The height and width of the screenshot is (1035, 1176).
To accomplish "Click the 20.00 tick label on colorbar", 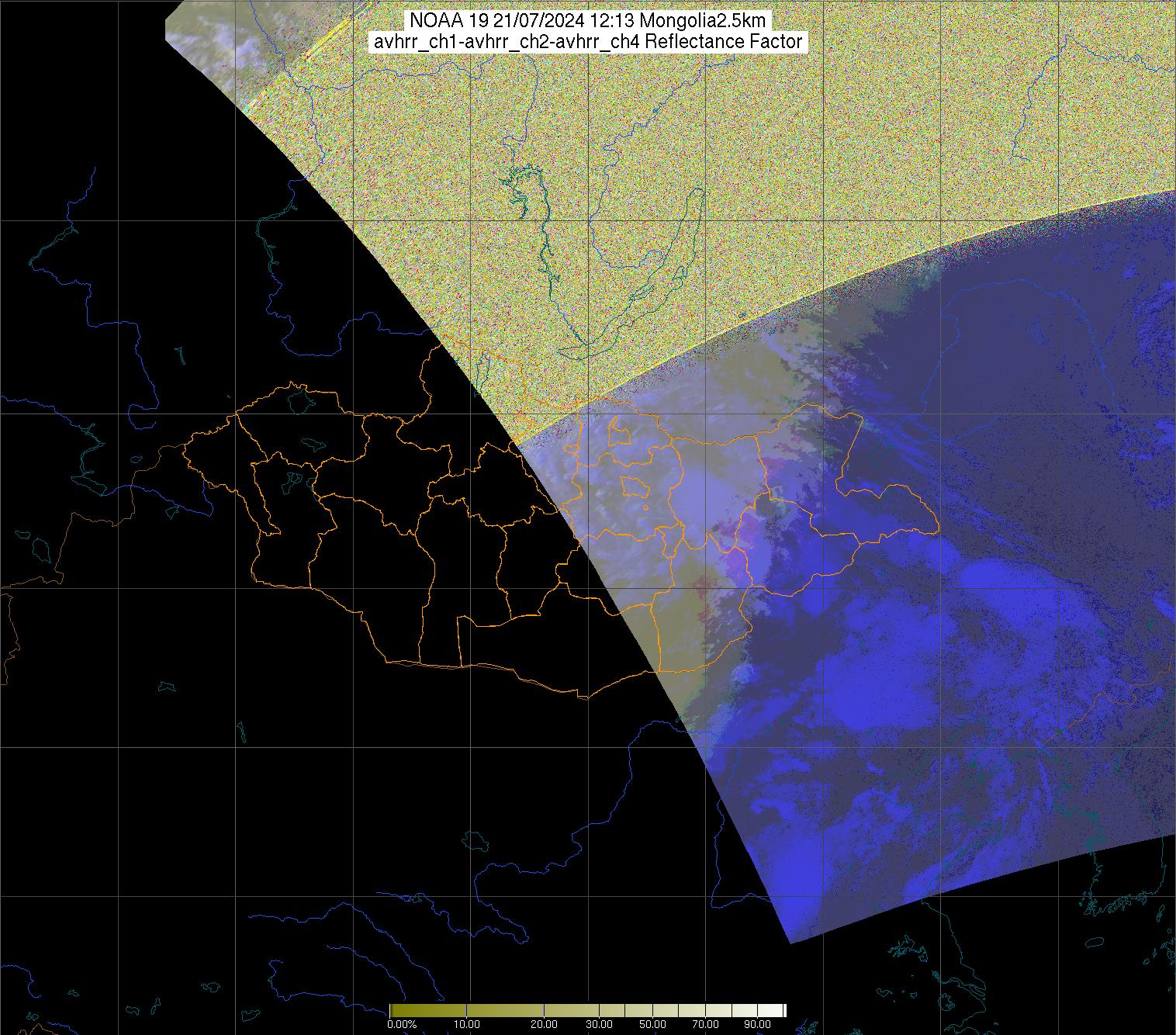I will click(x=544, y=1024).
